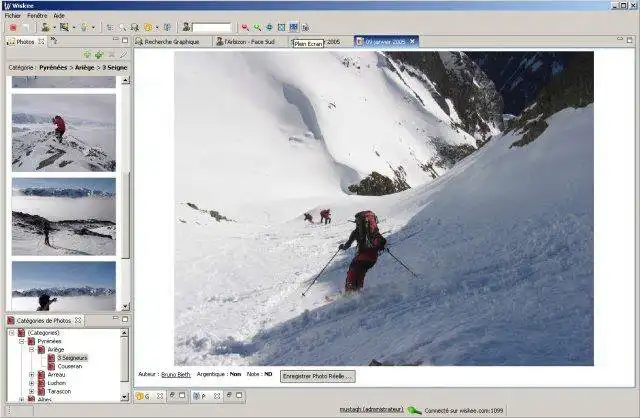Image resolution: width=640 pixels, height=418 pixels.
Task: Click the yellow smiley toolbar icon
Action: pyautogui.click(x=148, y=27)
